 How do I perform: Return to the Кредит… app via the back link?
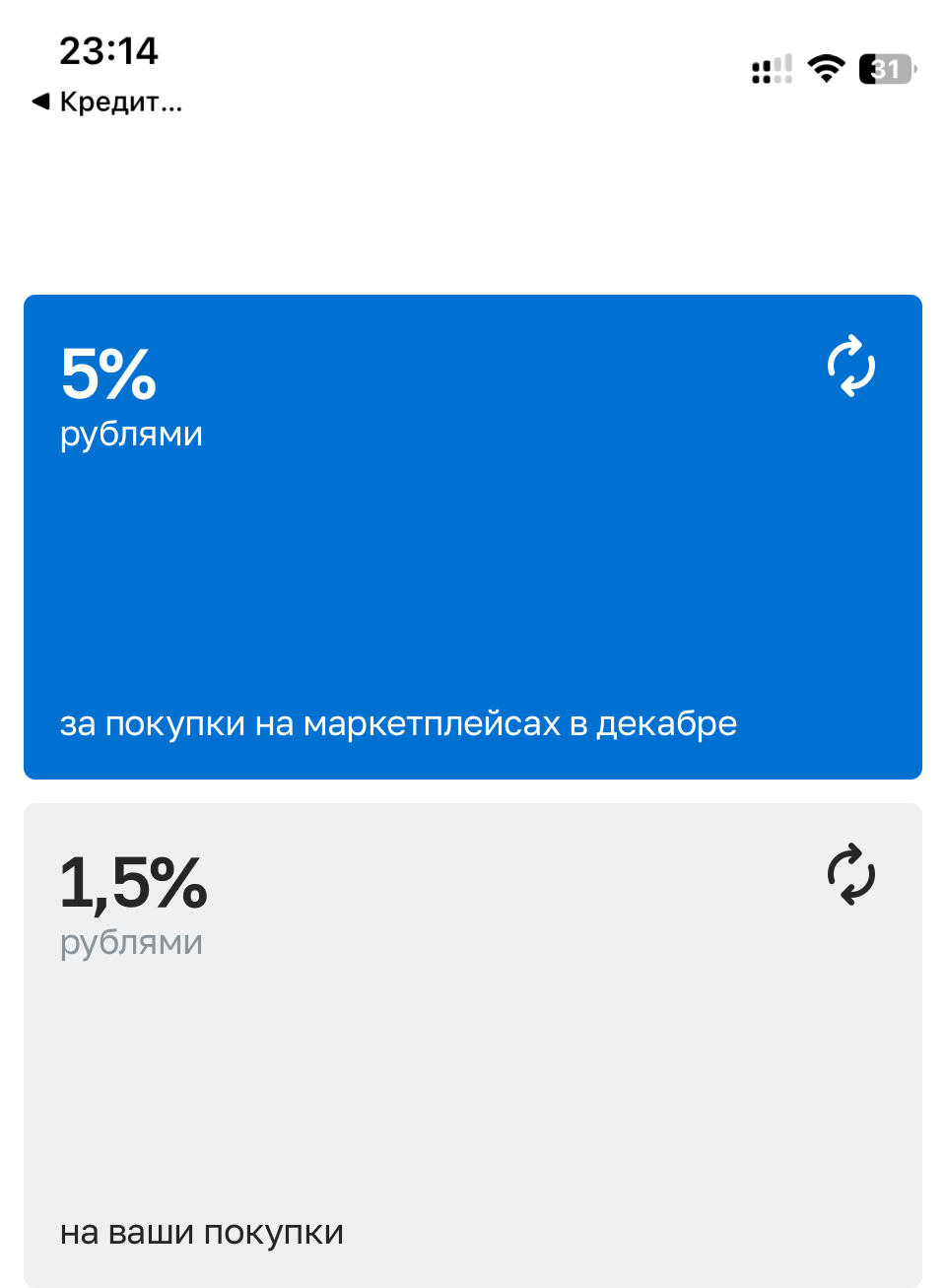coord(120,102)
